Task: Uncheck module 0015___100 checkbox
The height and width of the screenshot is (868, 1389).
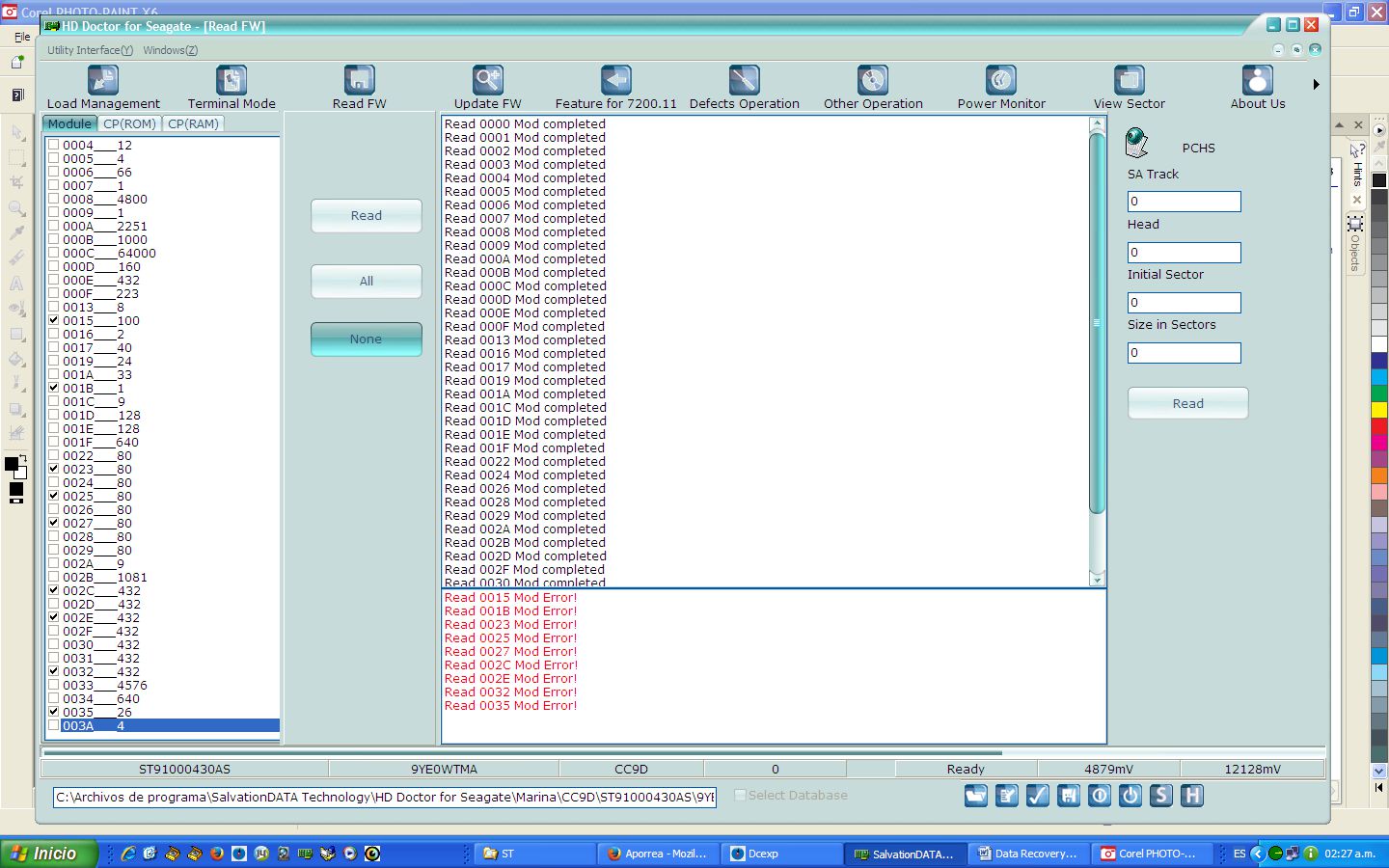Action: (54, 320)
